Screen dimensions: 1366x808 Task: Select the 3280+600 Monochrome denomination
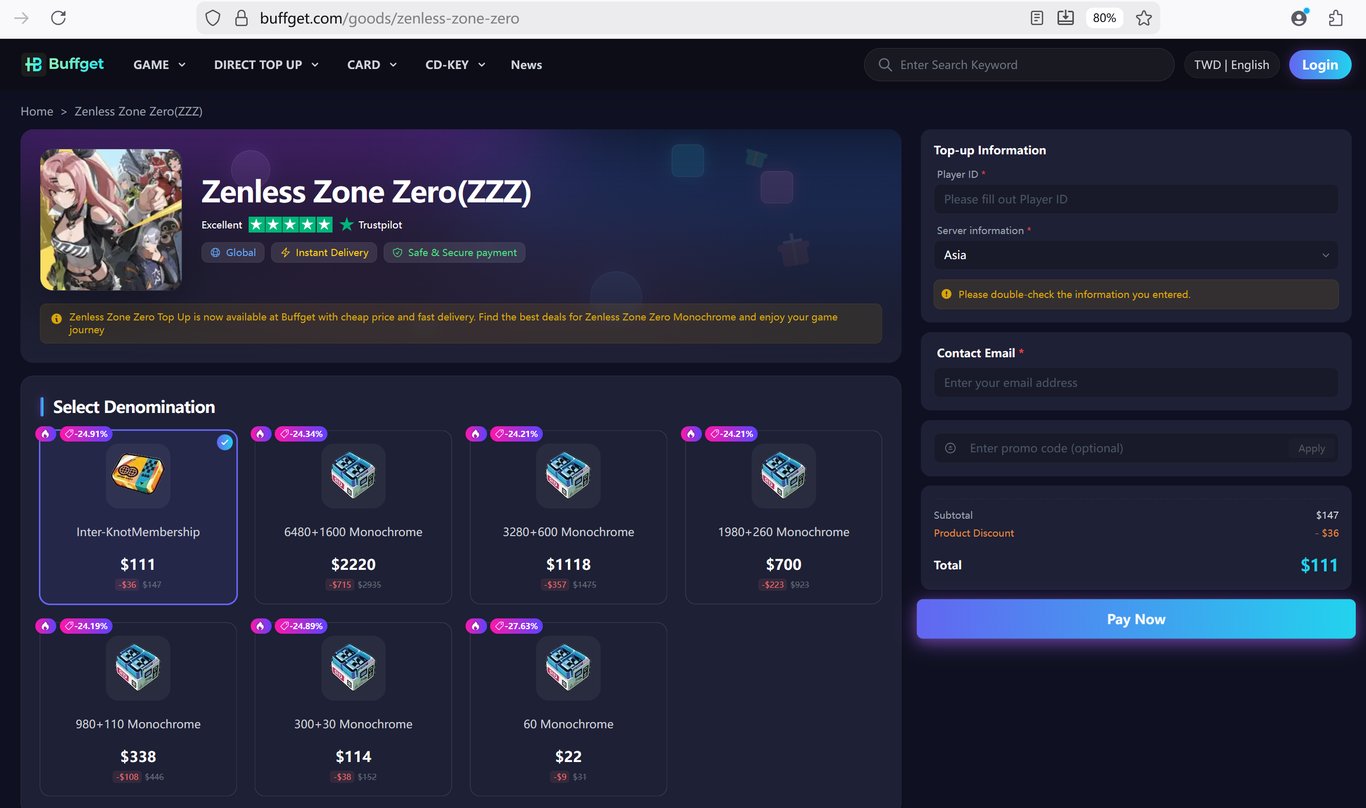tap(568, 517)
